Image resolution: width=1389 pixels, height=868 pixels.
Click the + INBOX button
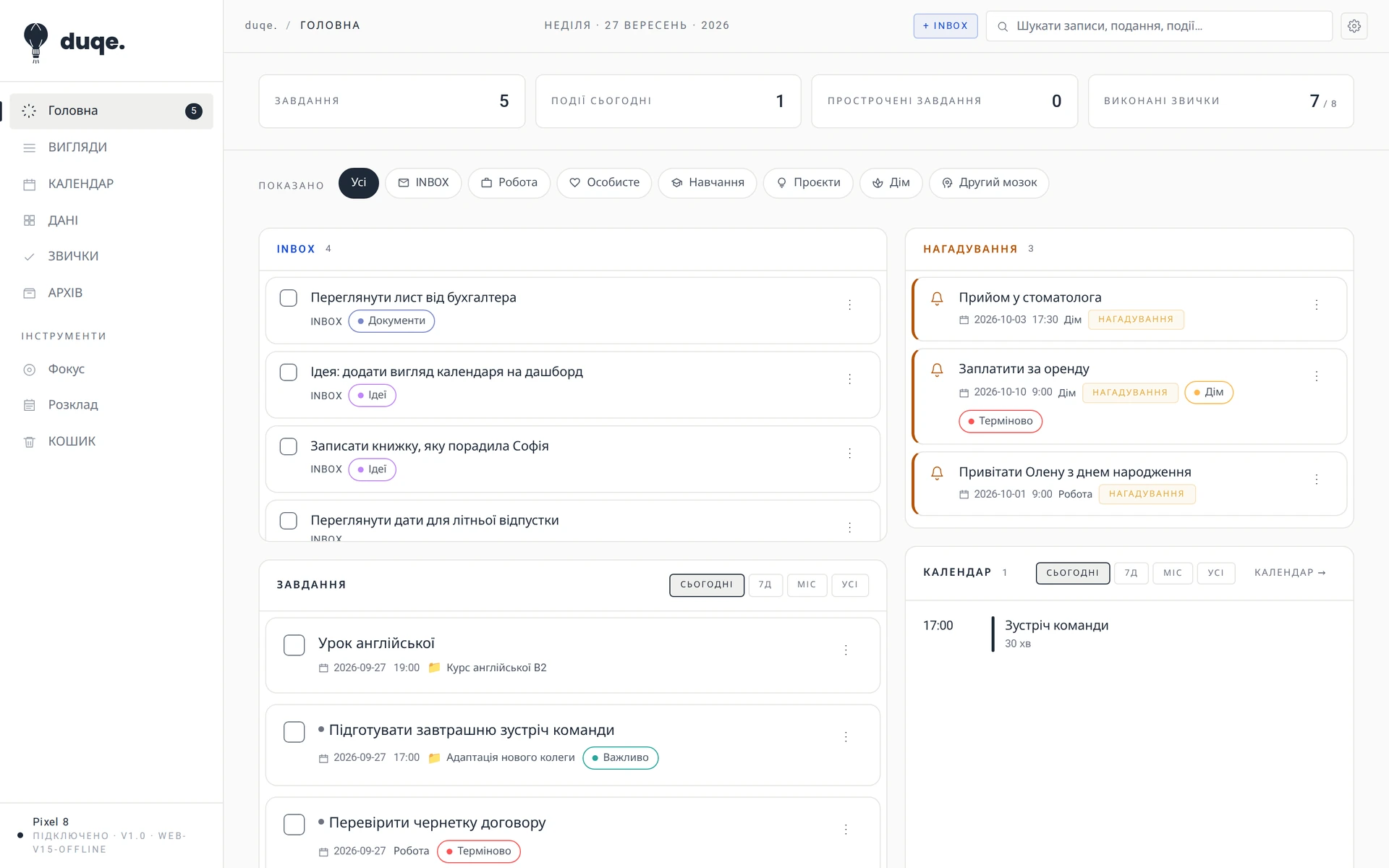pyautogui.click(x=946, y=26)
